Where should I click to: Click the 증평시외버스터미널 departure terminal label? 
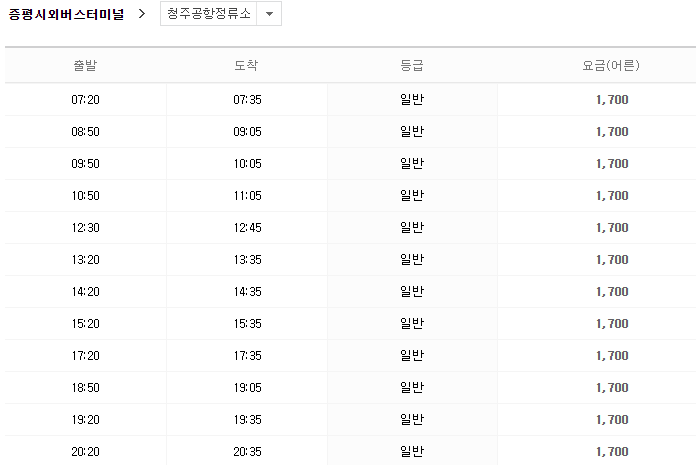point(66,14)
